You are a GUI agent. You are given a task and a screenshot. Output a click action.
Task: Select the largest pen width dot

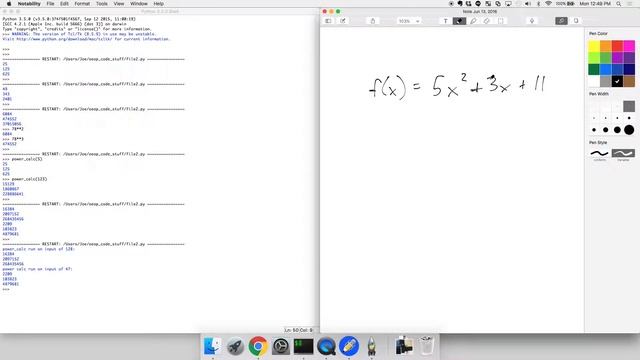(x=629, y=130)
